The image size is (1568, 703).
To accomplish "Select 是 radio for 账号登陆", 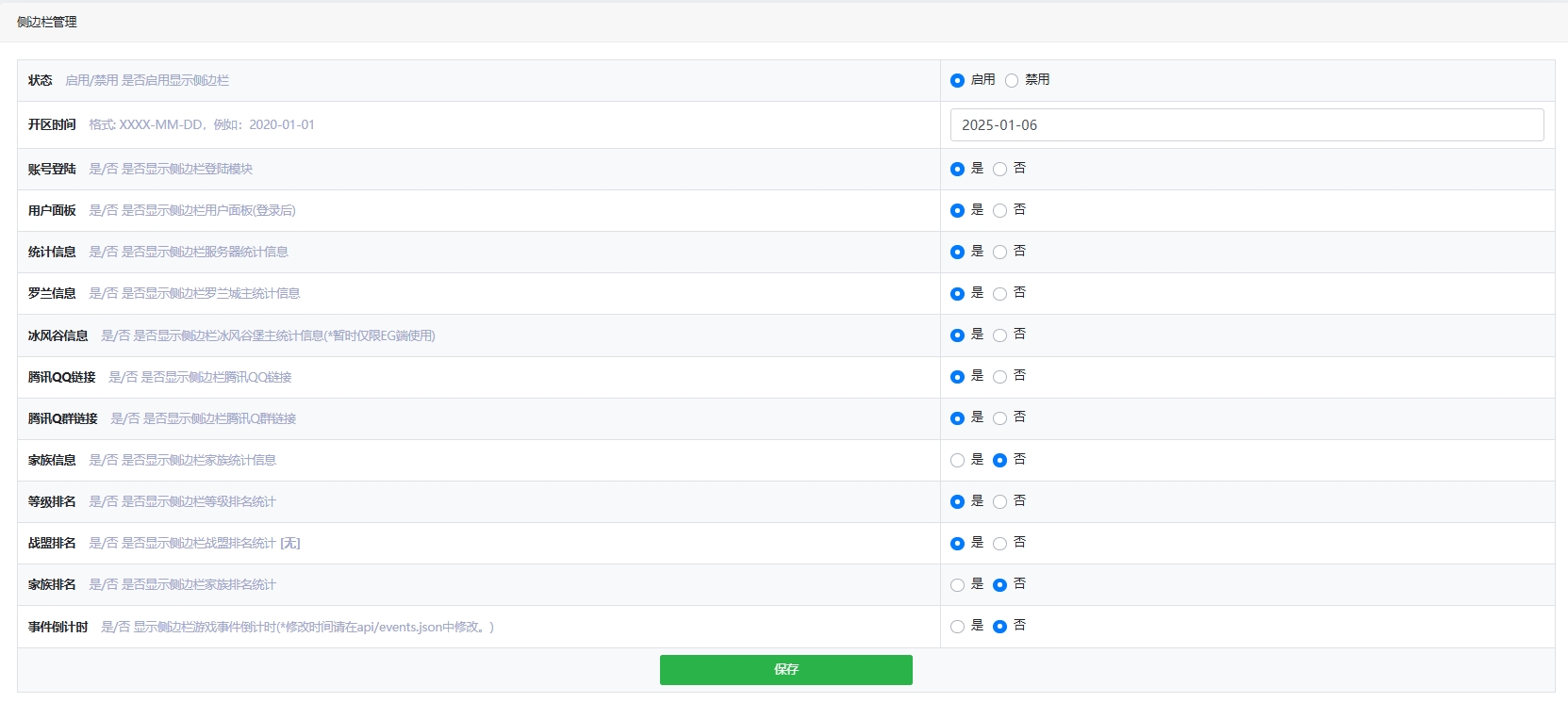I will [x=957, y=170].
